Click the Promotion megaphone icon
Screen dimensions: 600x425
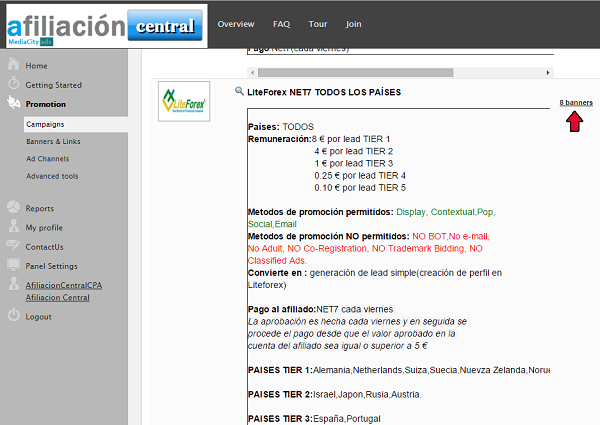click(13, 103)
